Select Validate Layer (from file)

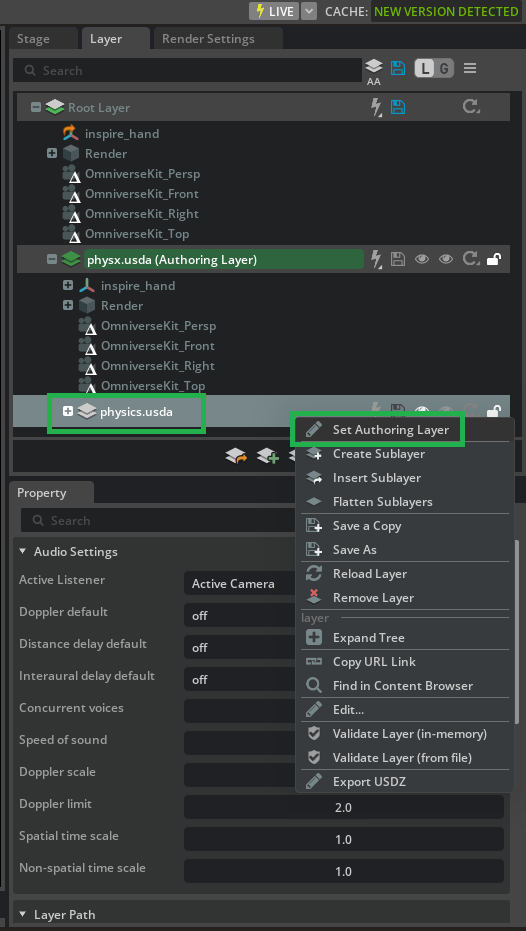click(403, 758)
